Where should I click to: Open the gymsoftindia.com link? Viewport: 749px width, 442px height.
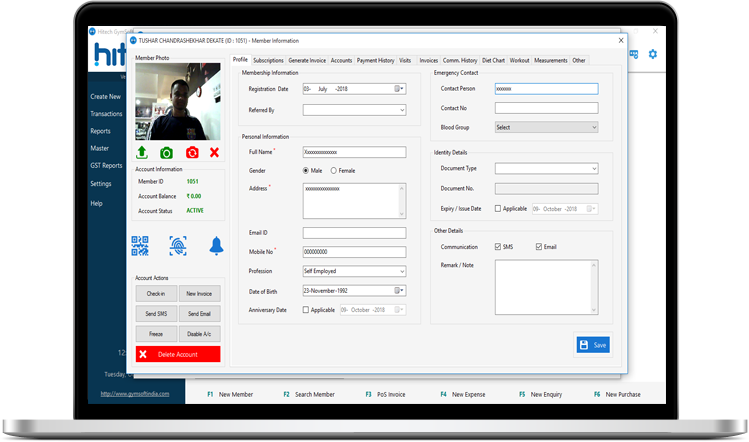[x=135, y=394]
